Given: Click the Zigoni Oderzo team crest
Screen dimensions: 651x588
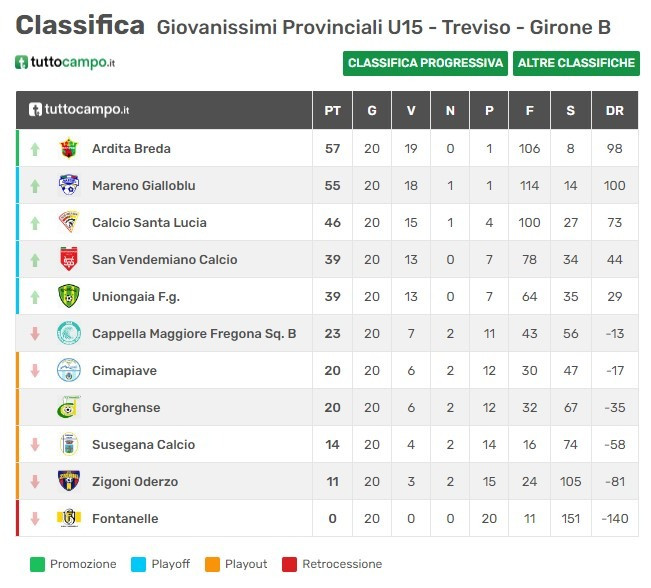Looking at the screenshot, I should pyautogui.click(x=68, y=482).
